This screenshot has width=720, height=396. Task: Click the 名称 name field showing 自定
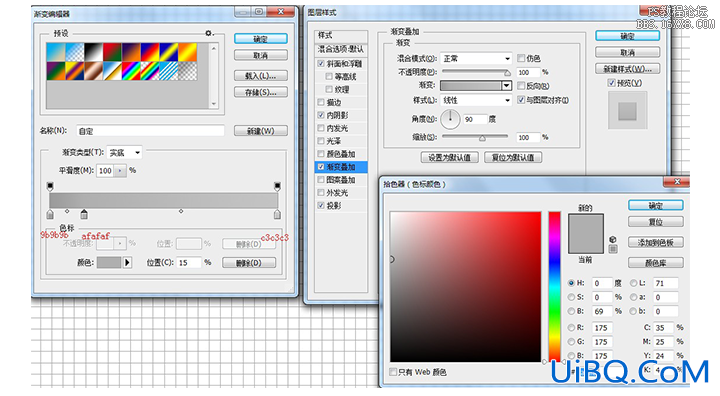(x=150, y=131)
